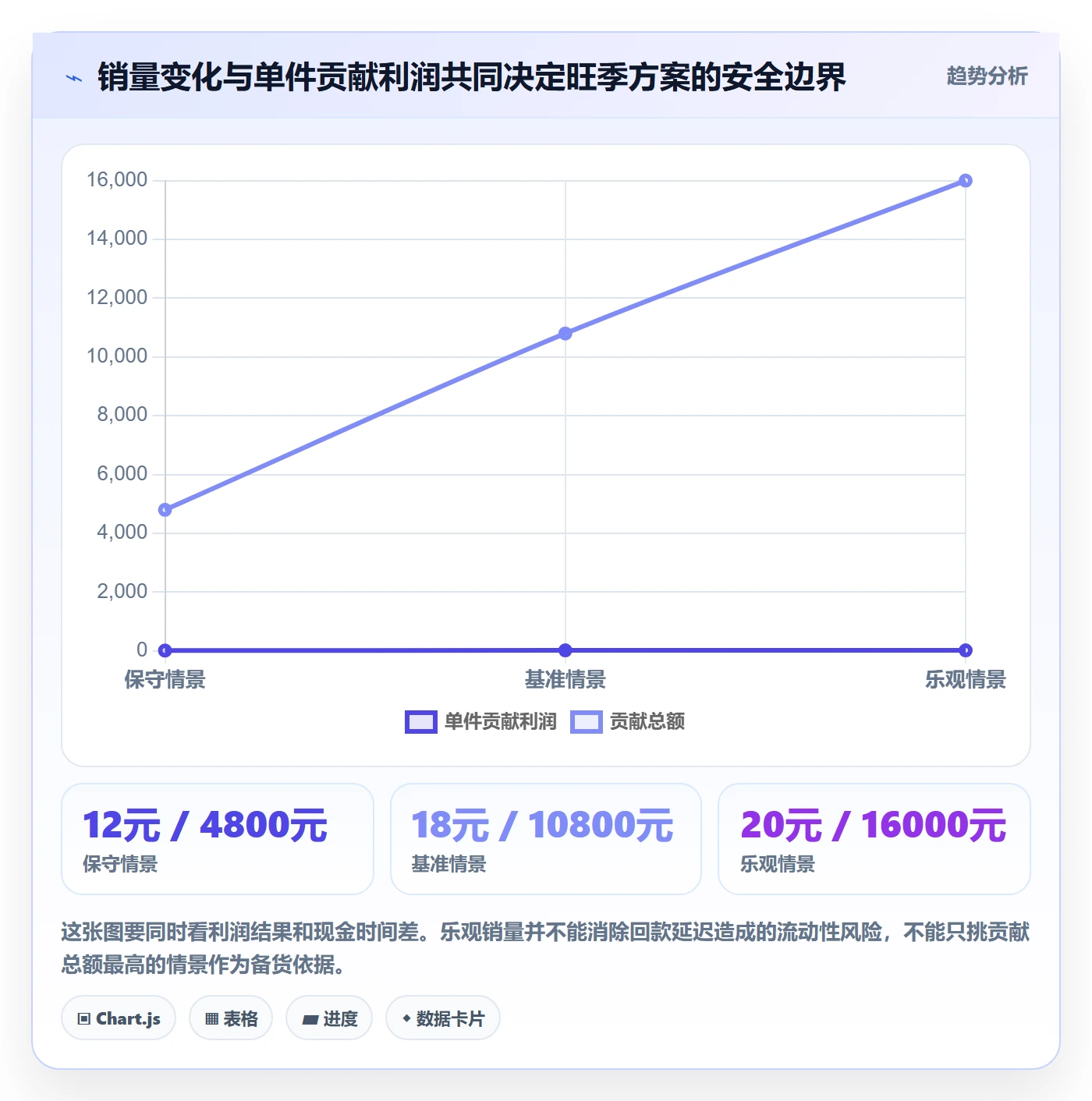Image resolution: width=1092 pixels, height=1101 pixels.
Task: Click the 2,000 y-axis value
Action: [x=122, y=592]
